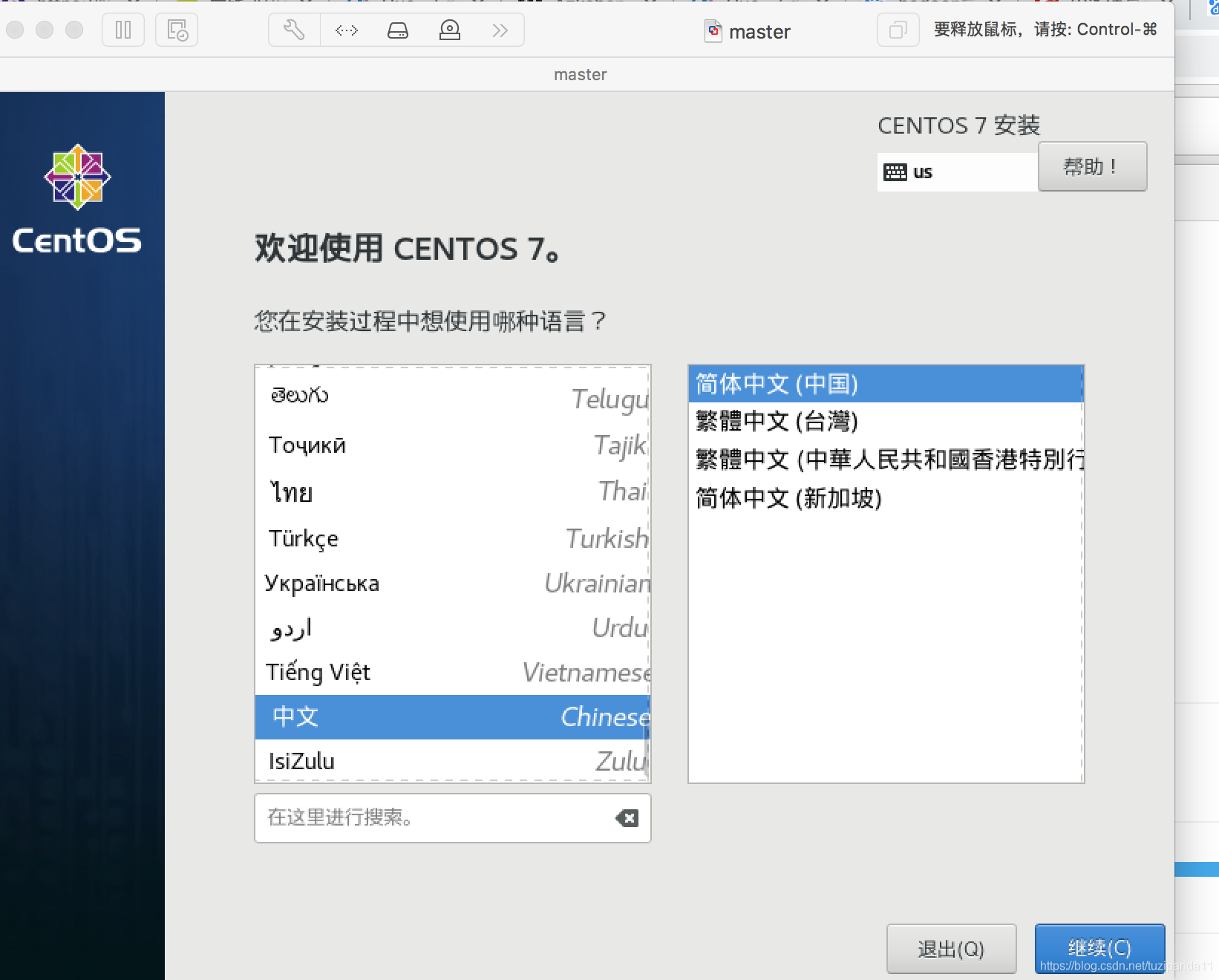Open the camera device toolbar icon

pyautogui.click(x=450, y=30)
